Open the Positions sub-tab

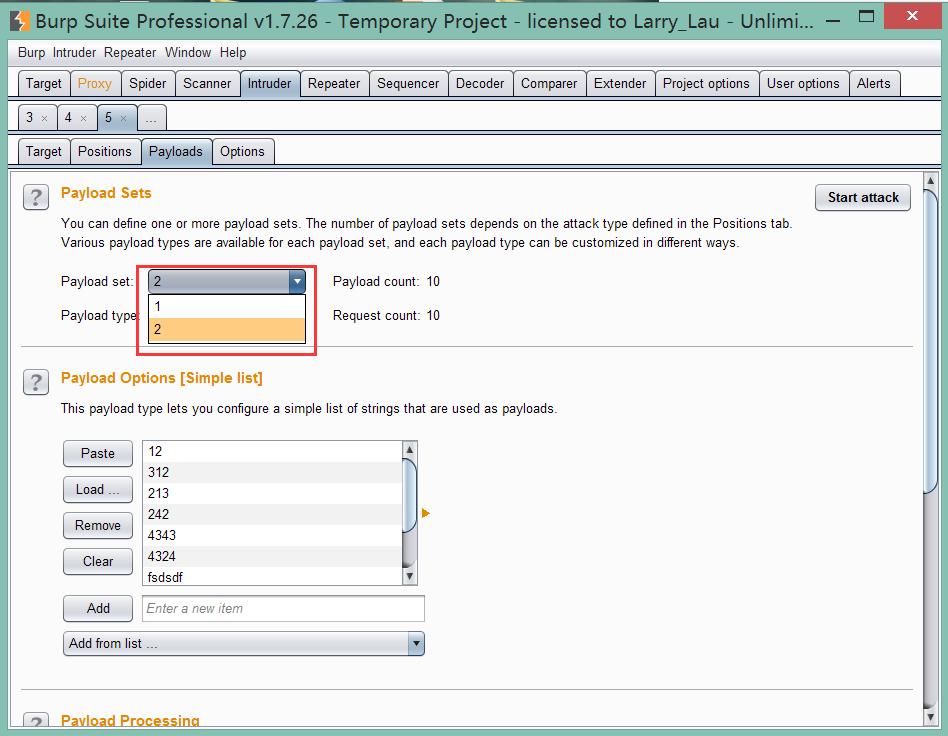(105, 151)
